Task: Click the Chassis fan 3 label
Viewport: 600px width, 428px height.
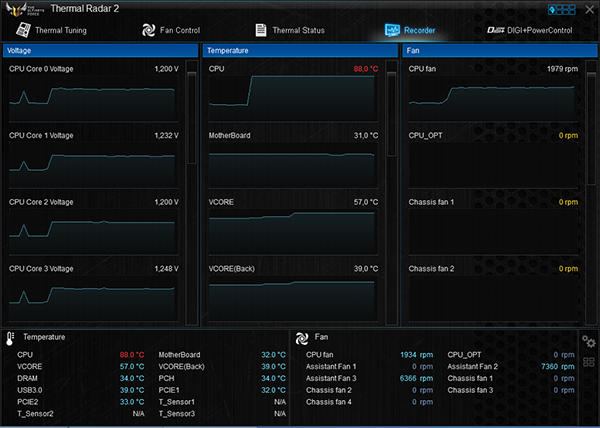Action: [x=470, y=390]
